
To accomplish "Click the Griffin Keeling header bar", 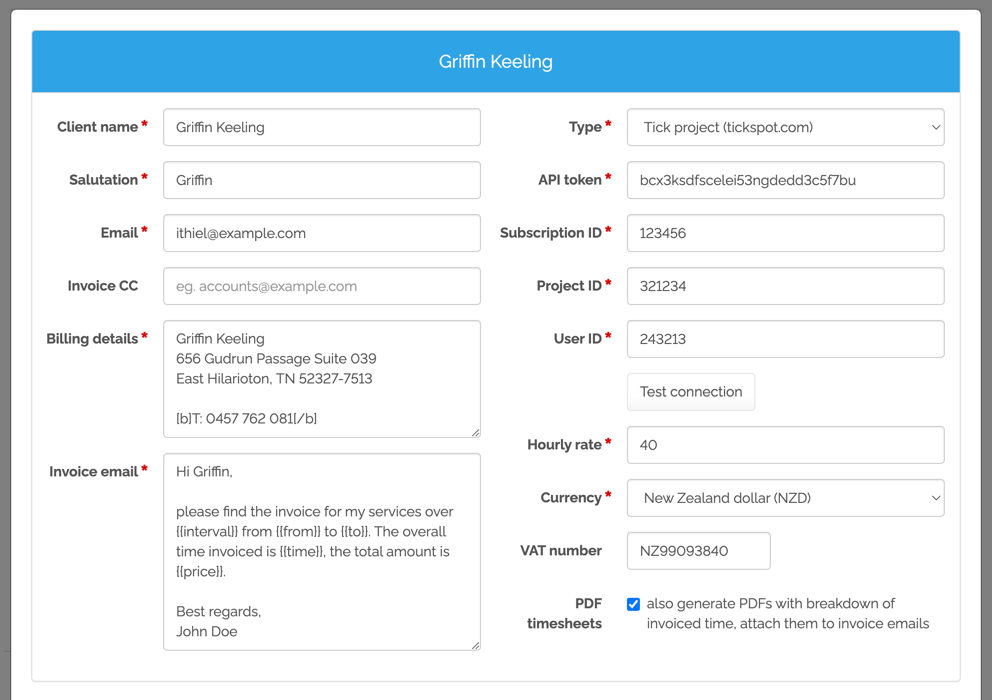I will pos(496,61).
